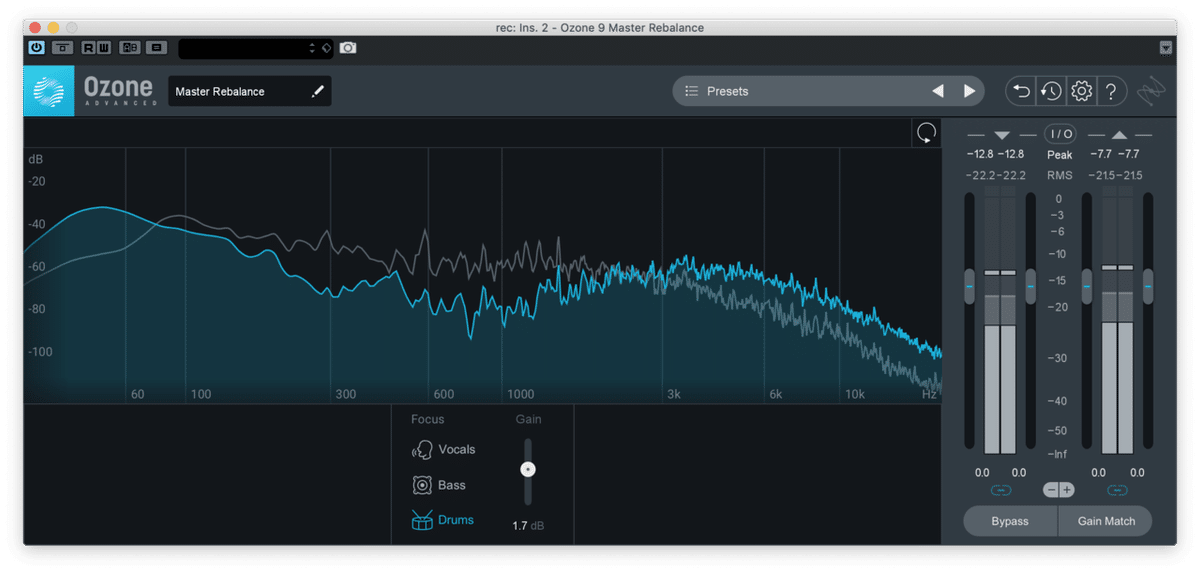Click the right output gain fader handle
This screenshot has height=573, width=1200.
point(1148,287)
